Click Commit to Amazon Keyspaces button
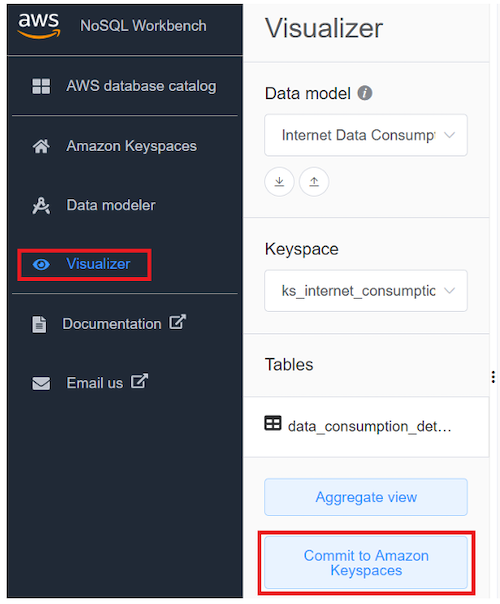 tap(366, 563)
